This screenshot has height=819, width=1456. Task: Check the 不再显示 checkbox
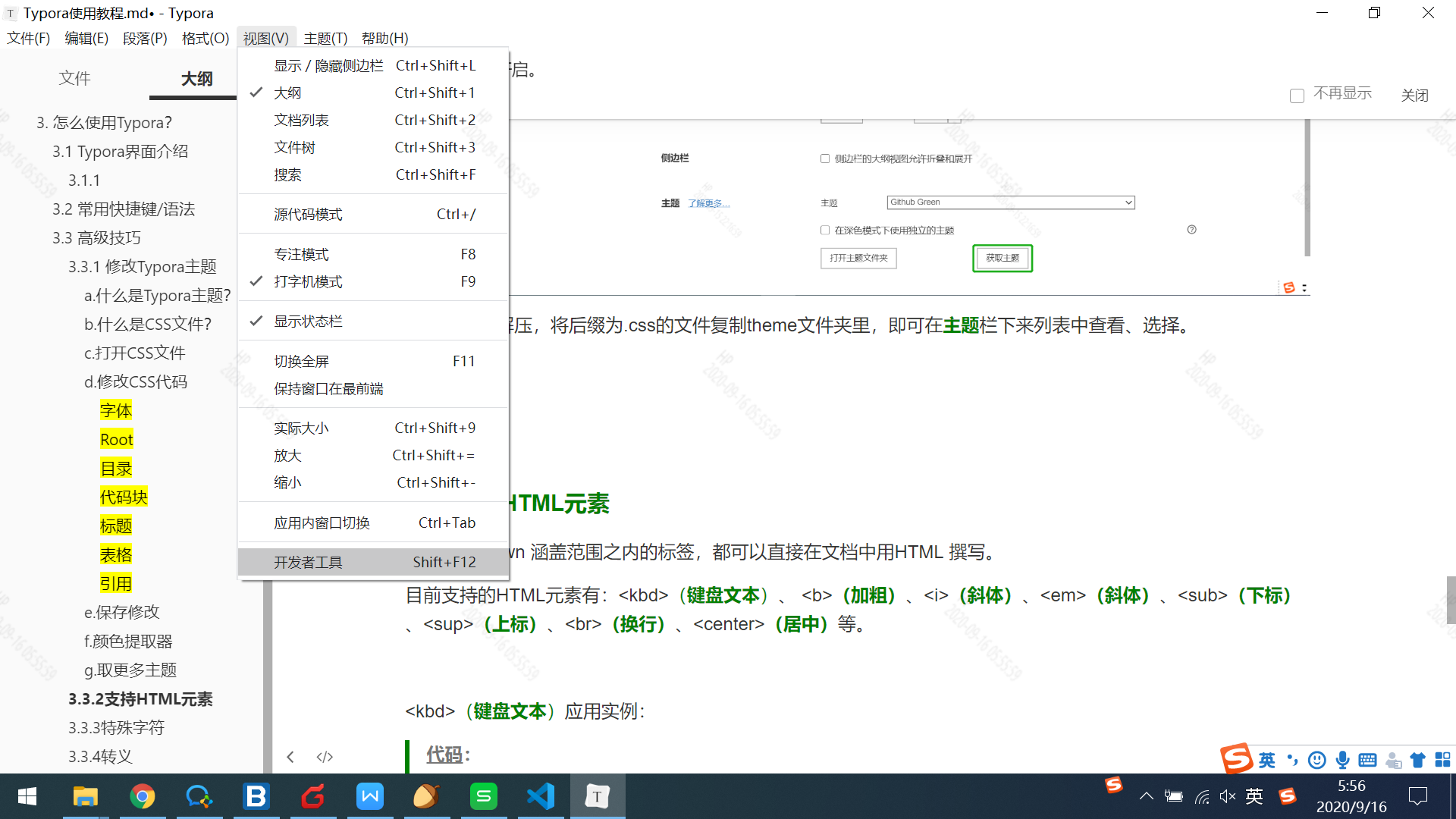pos(1297,96)
